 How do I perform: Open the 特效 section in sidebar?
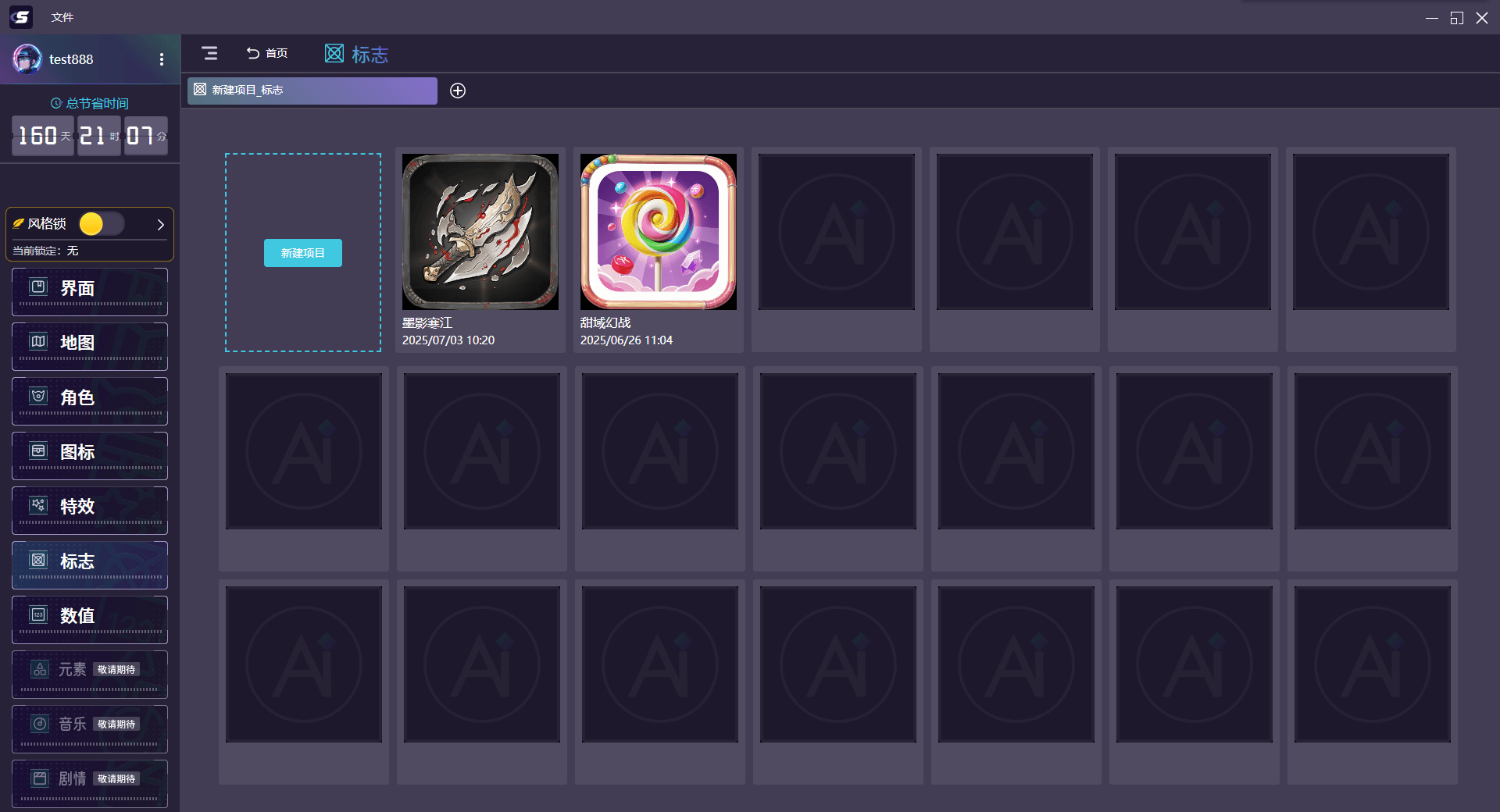[x=90, y=510]
